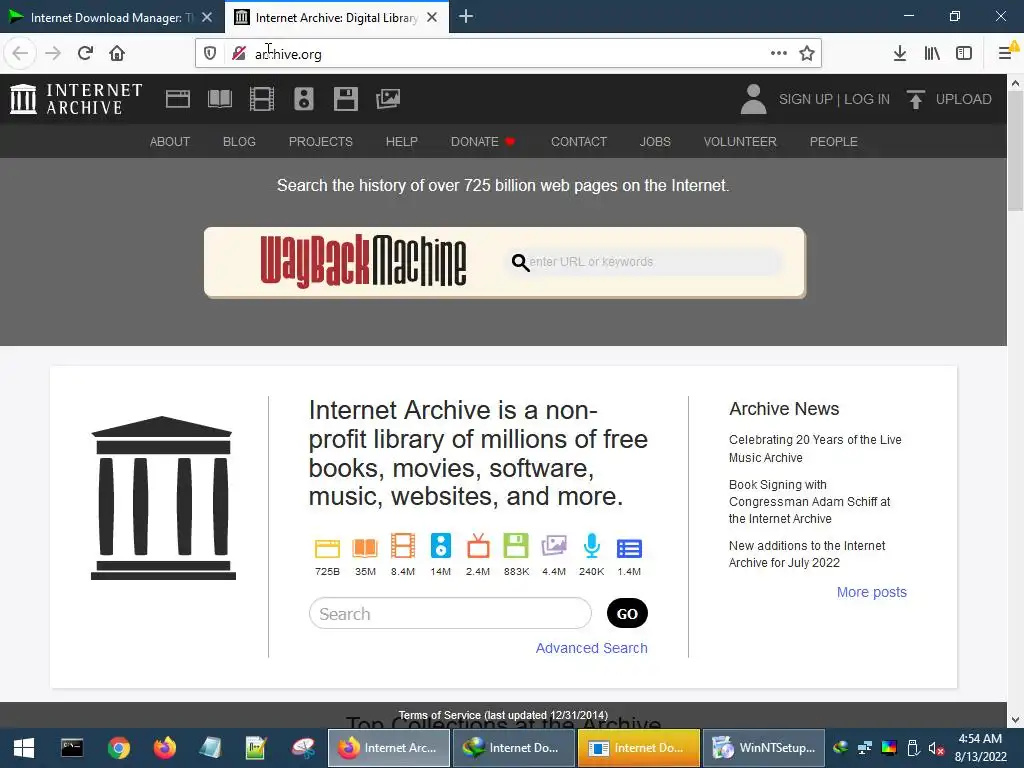Open the Windows Start menu
Screen dimensions: 1024x768
pyautogui.click(x=24, y=748)
